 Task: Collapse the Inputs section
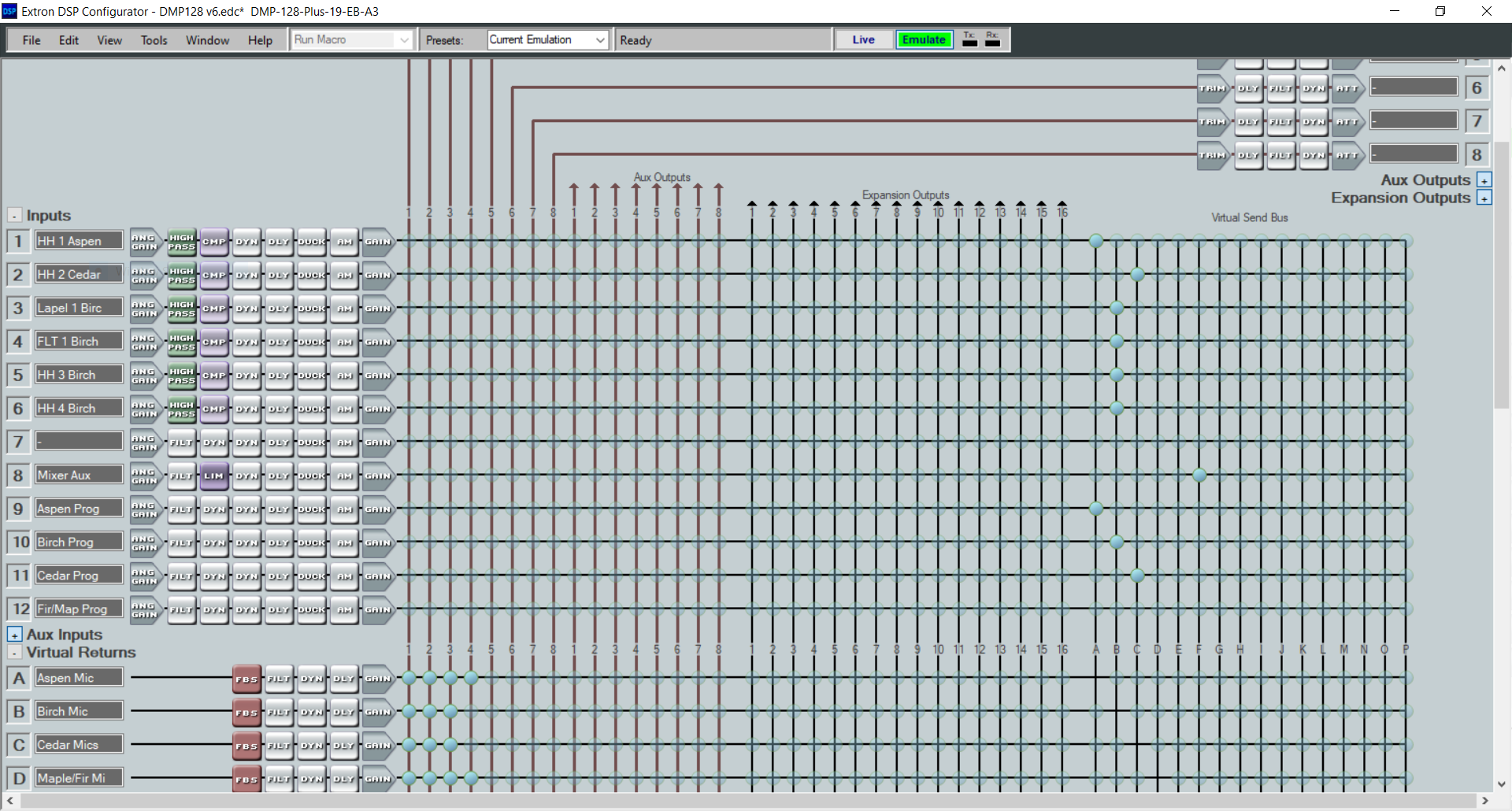pos(14,215)
